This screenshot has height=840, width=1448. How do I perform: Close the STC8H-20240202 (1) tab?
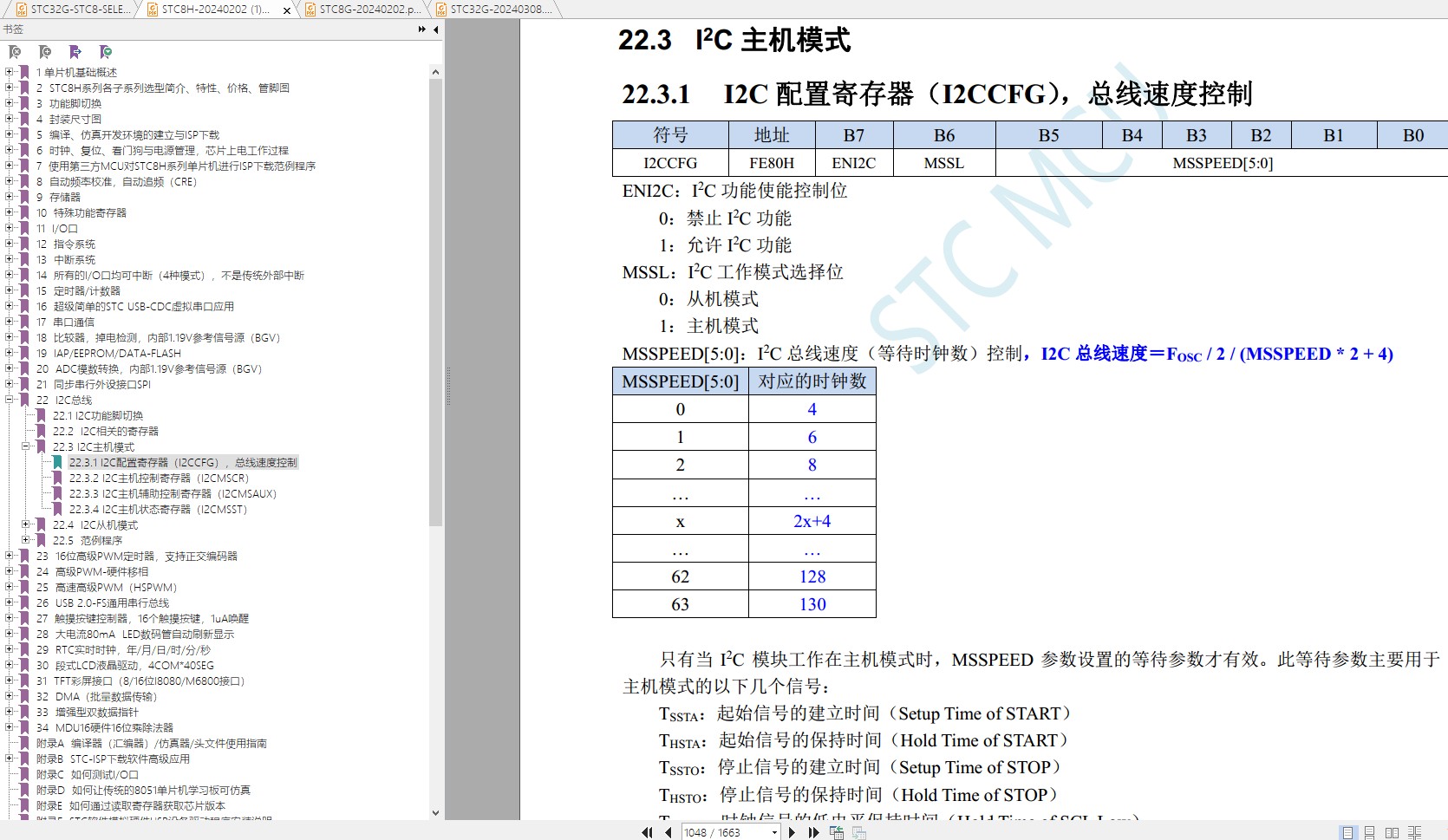click(x=287, y=10)
